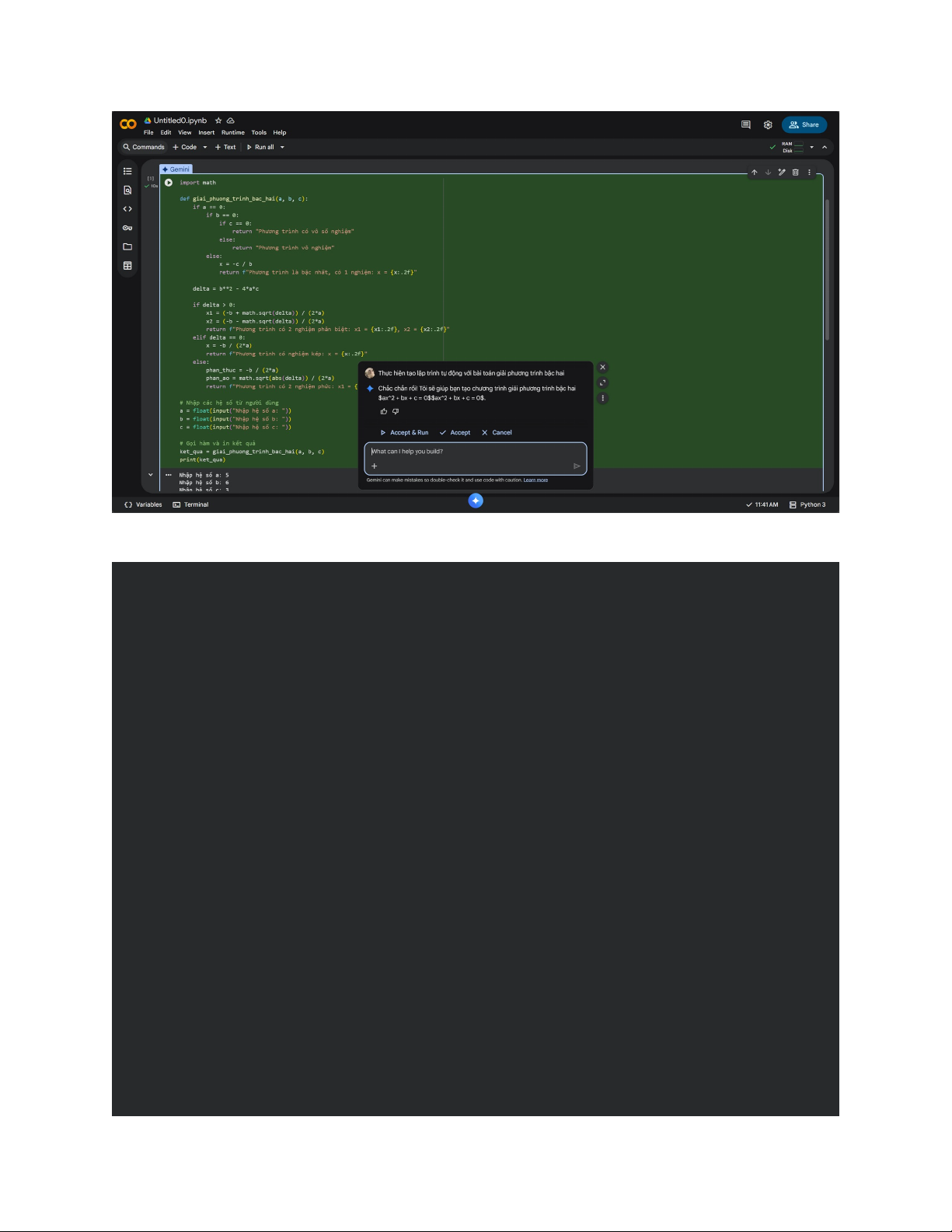The image size is (952, 1232).
Task: Open notebook settings gear
Action: tap(768, 125)
